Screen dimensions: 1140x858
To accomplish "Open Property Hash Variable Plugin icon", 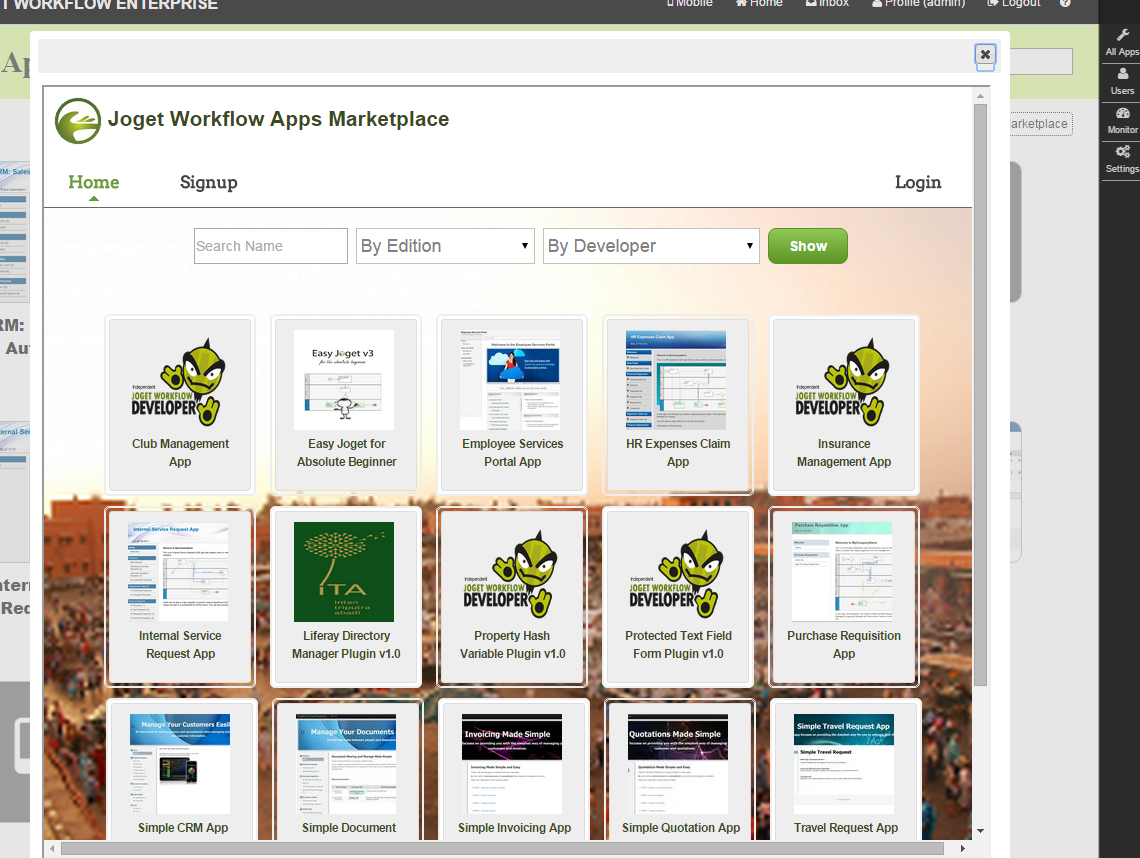I will tap(510, 572).
